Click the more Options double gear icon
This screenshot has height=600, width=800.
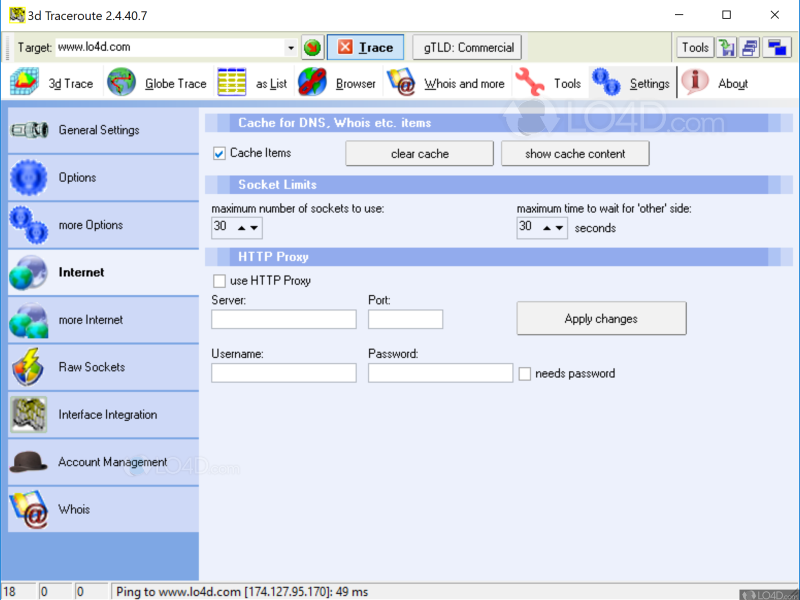29,224
